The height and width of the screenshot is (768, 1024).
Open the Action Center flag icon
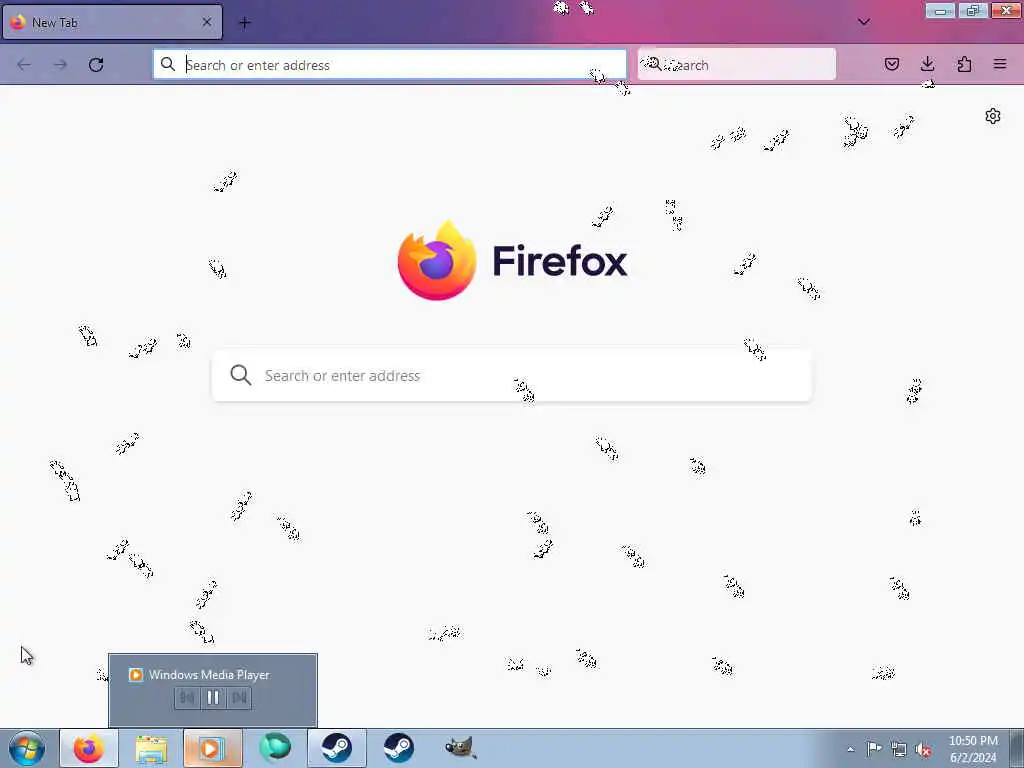point(874,749)
